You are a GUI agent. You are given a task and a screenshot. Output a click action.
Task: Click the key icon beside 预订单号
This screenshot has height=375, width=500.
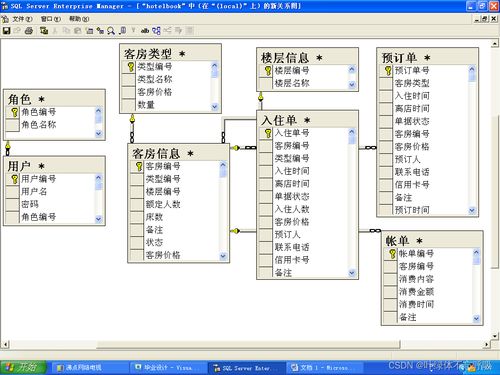(x=387, y=71)
